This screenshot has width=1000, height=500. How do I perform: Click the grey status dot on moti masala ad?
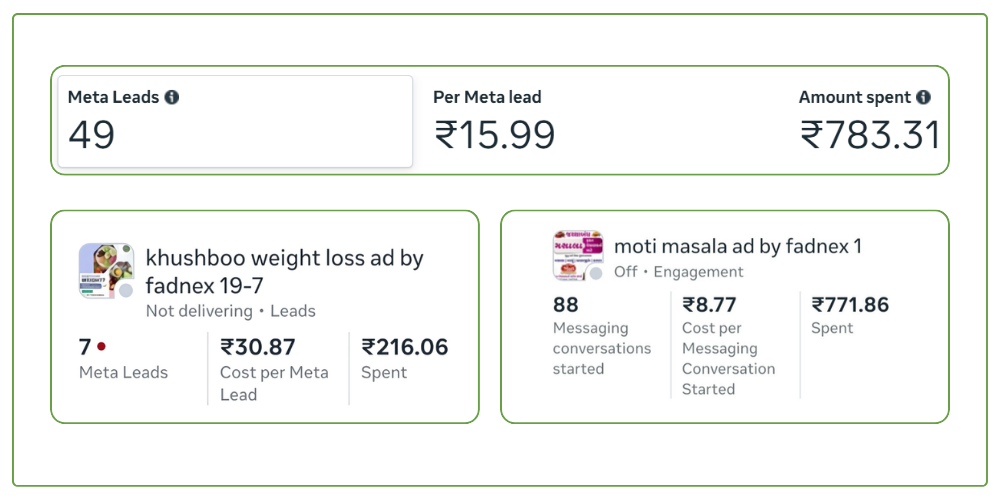pos(596,273)
